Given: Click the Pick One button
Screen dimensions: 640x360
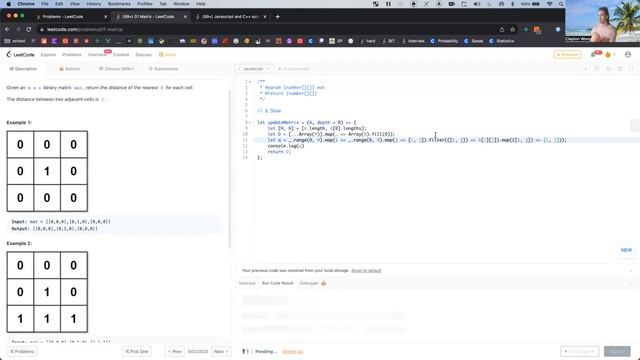Looking at the screenshot, I should [137, 351].
